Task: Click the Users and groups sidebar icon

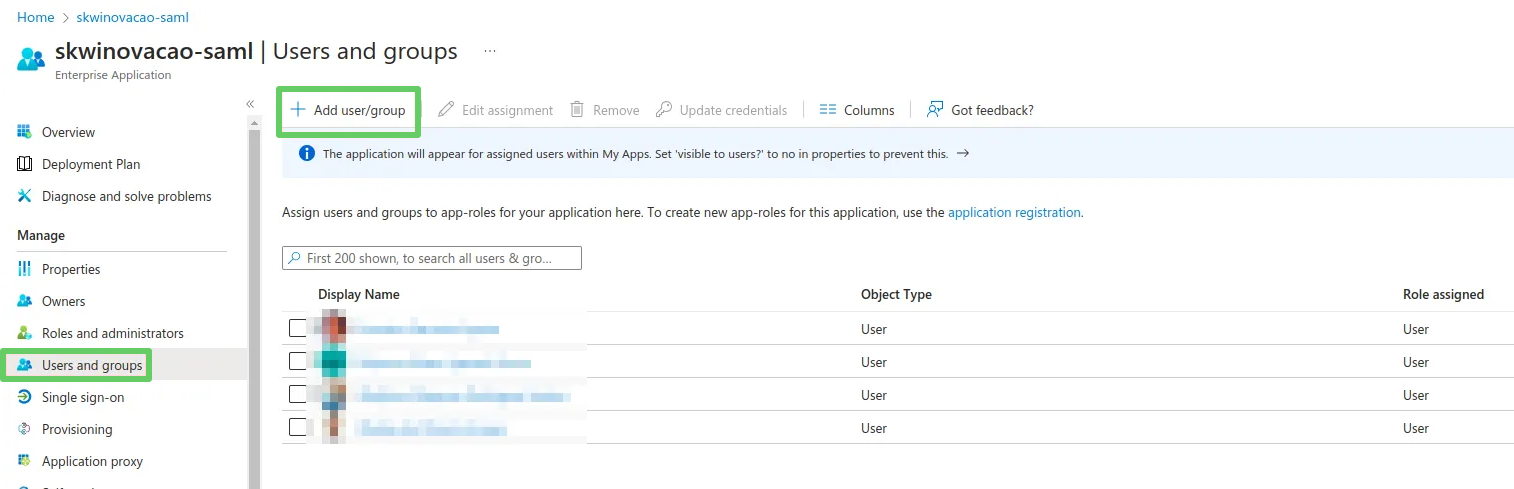Action: (x=25, y=365)
